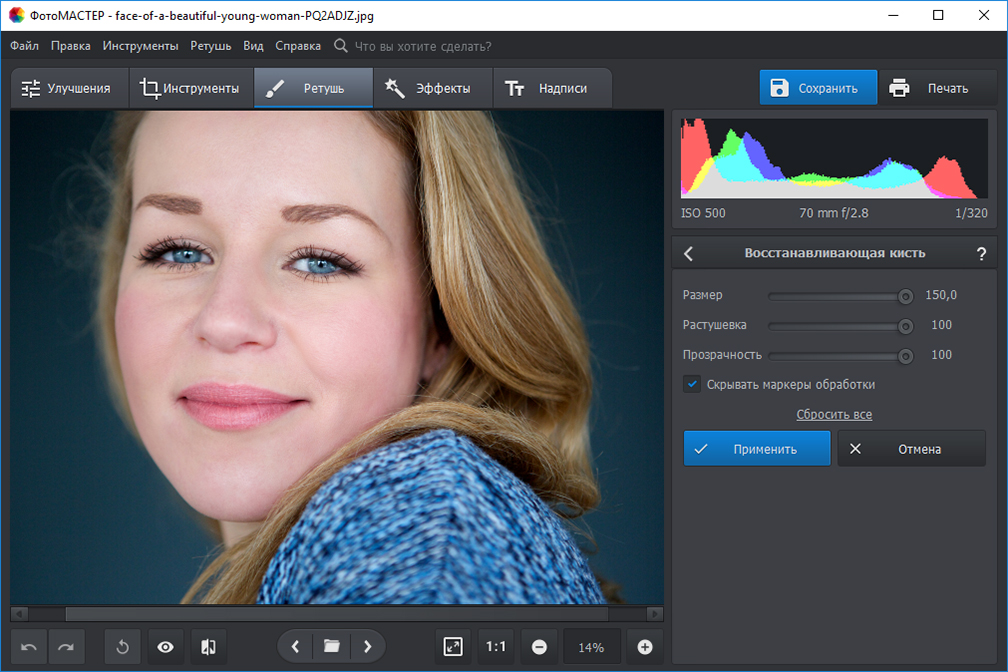Open folder icon in bottom toolbar
1008x672 pixels.
coord(332,646)
